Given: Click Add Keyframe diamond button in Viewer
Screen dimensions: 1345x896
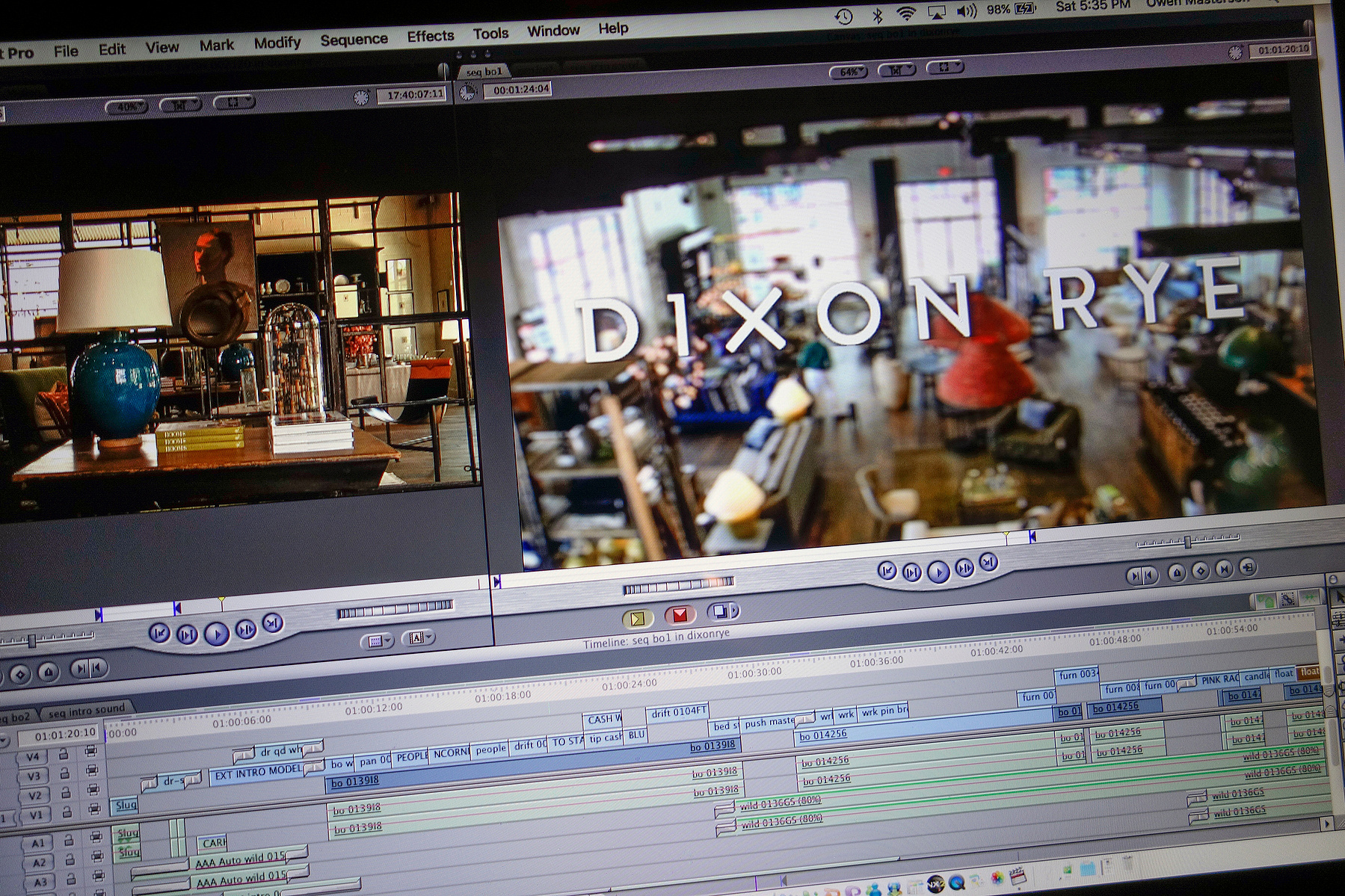Looking at the screenshot, I should (20, 674).
